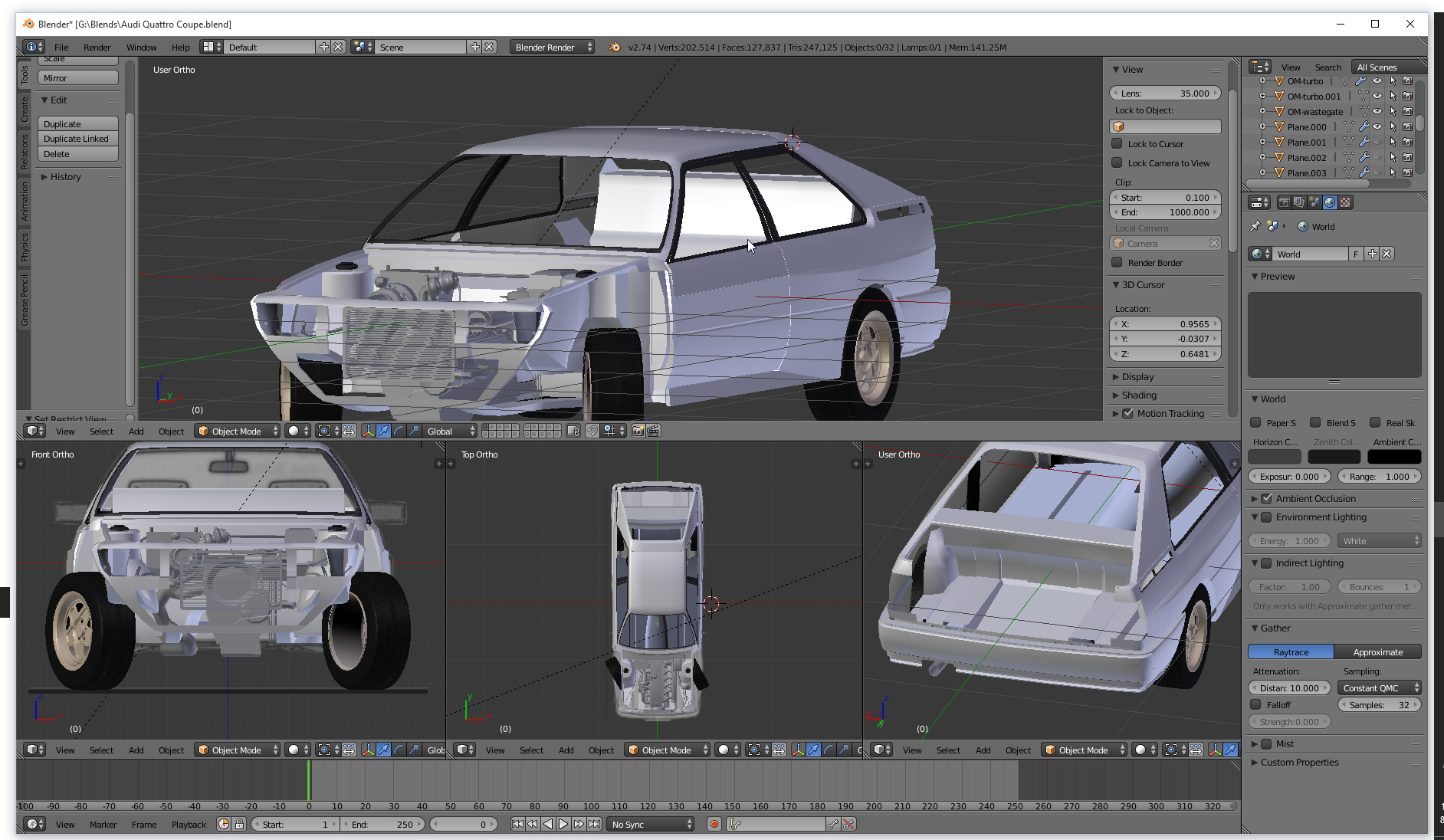The height and width of the screenshot is (840, 1444).
Task: Click play reverse button in timeline
Action: click(548, 824)
